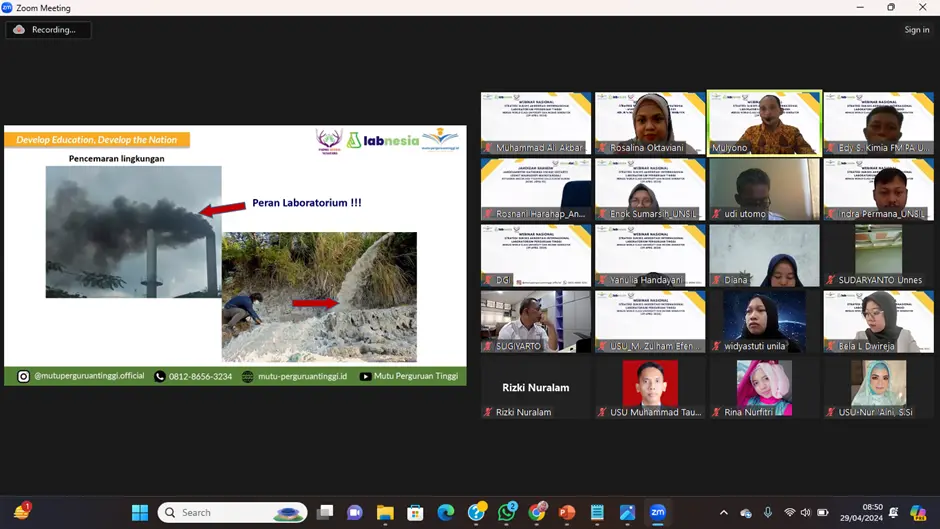Open Task View on the taskbar
The height and width of the screenshot is (529, 940).
[325, 512]
